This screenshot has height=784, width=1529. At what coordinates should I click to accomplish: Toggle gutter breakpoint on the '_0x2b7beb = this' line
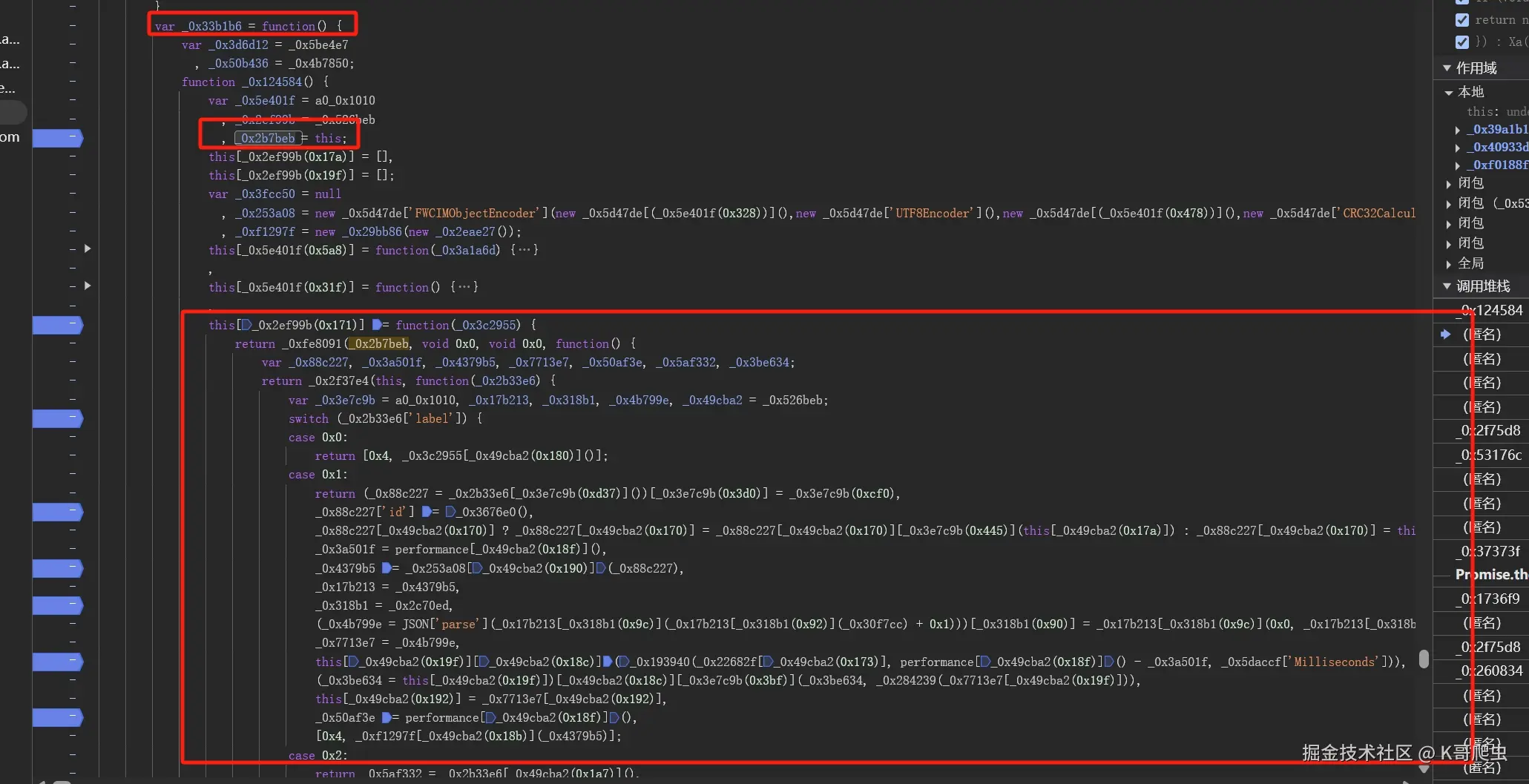point(57,138)
